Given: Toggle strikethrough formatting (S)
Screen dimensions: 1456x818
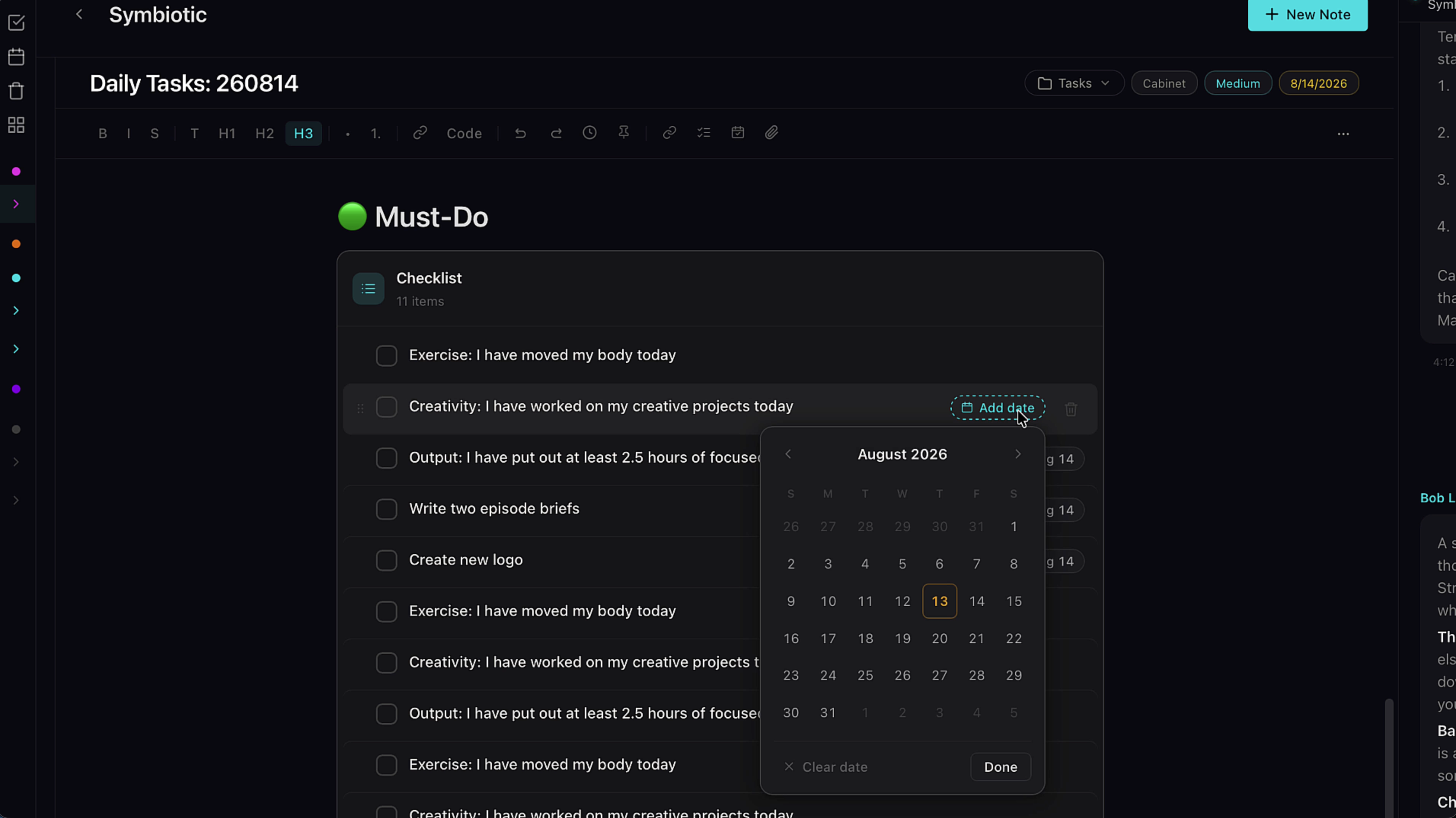Looking at the screenshot, I should pos(154,133).
